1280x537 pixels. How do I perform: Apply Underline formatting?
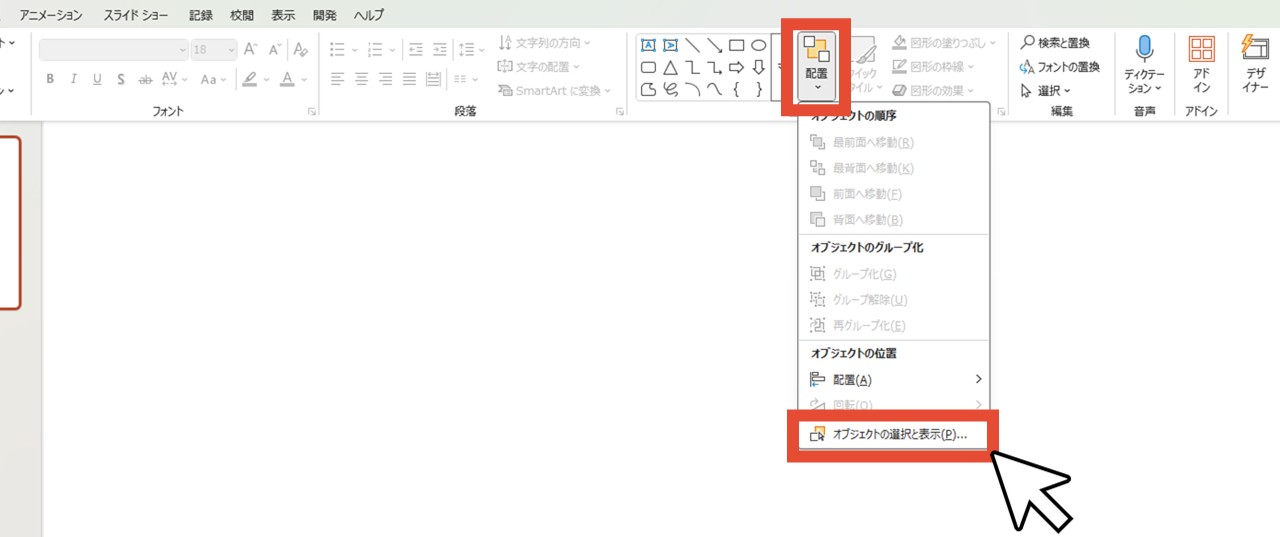[x=97, y=79]
